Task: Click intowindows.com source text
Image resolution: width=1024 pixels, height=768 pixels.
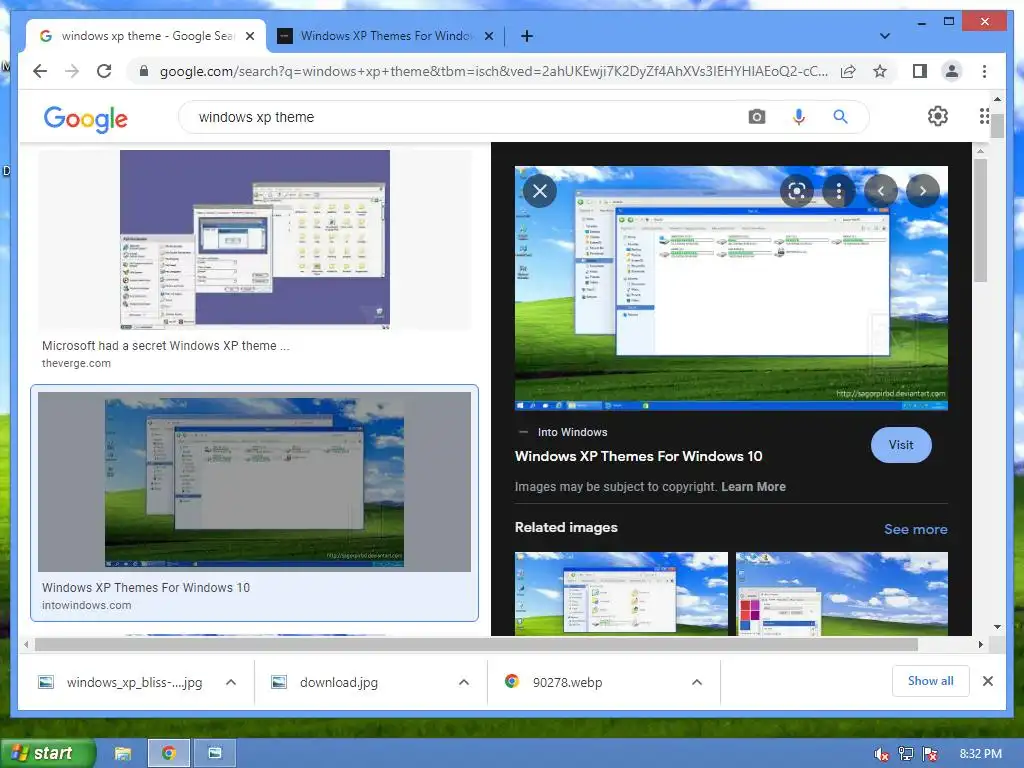Action: pos(87,605)
